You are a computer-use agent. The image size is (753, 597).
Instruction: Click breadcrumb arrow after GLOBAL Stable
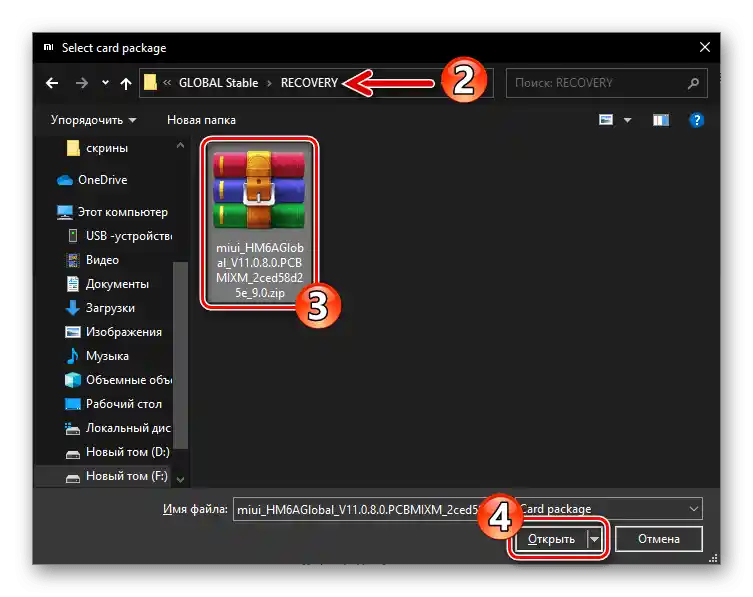tap(269, 84)
